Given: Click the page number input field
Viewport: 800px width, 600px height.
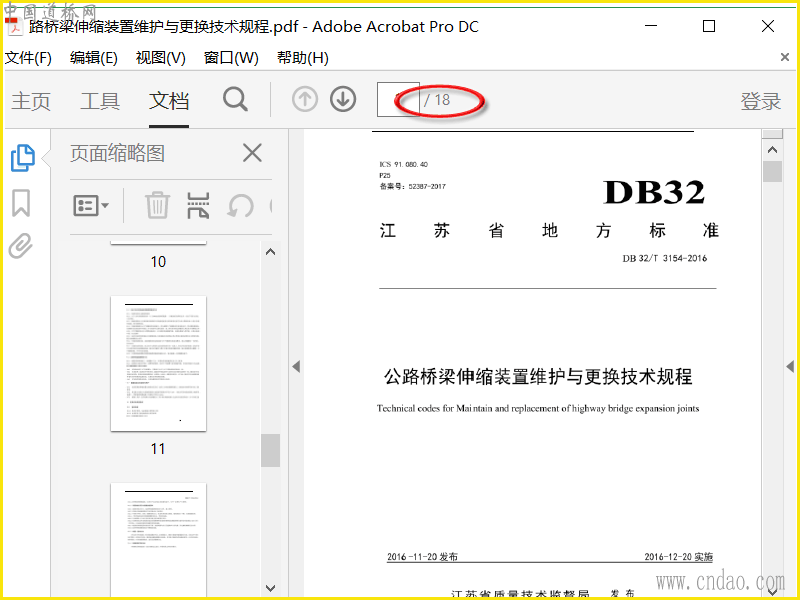Looking at the screenshot, I should [x=398, y=99].
